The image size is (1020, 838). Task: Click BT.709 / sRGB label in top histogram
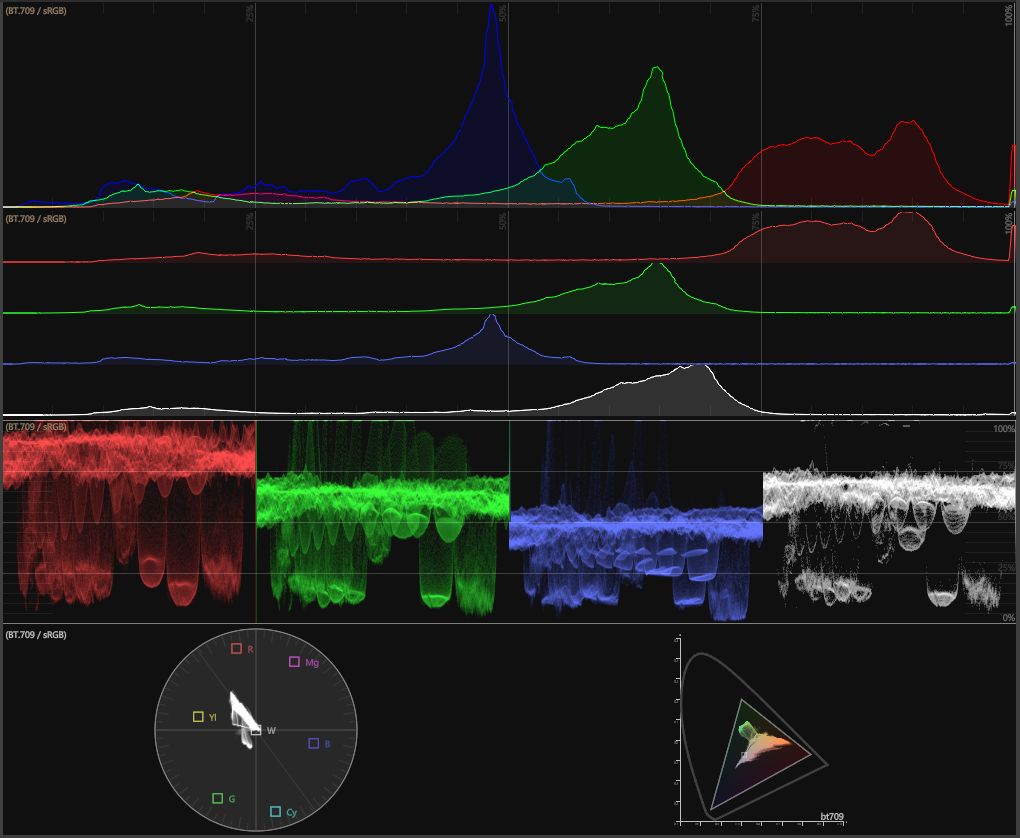[x=37, y=10]
